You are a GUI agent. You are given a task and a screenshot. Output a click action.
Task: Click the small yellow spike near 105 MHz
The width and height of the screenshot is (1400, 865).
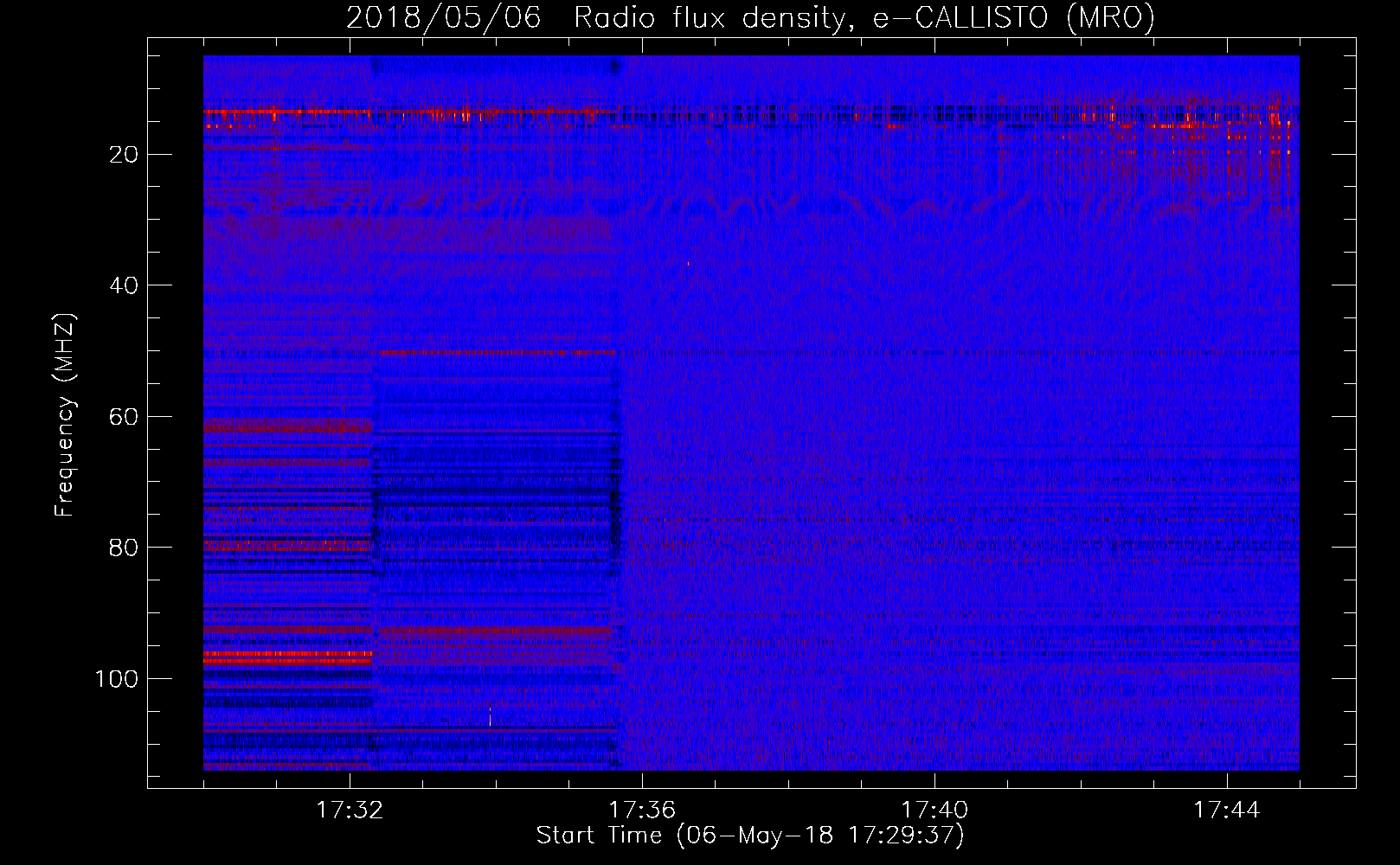point(490,716)
